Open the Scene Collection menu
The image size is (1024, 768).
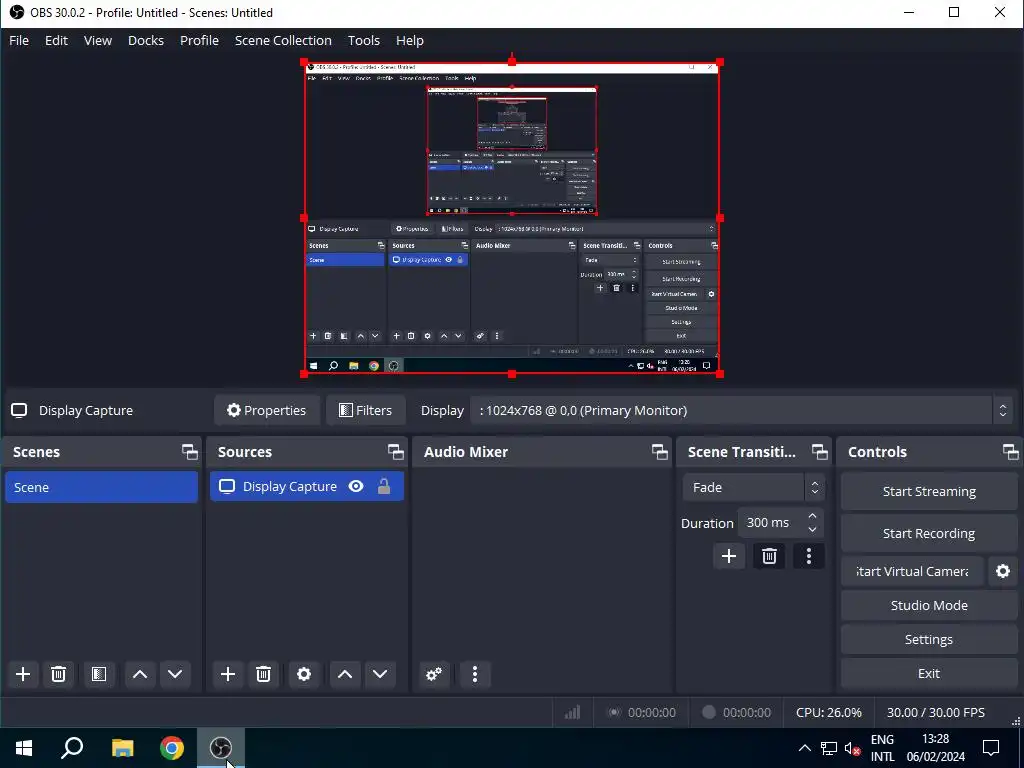[x=283, y=40]
